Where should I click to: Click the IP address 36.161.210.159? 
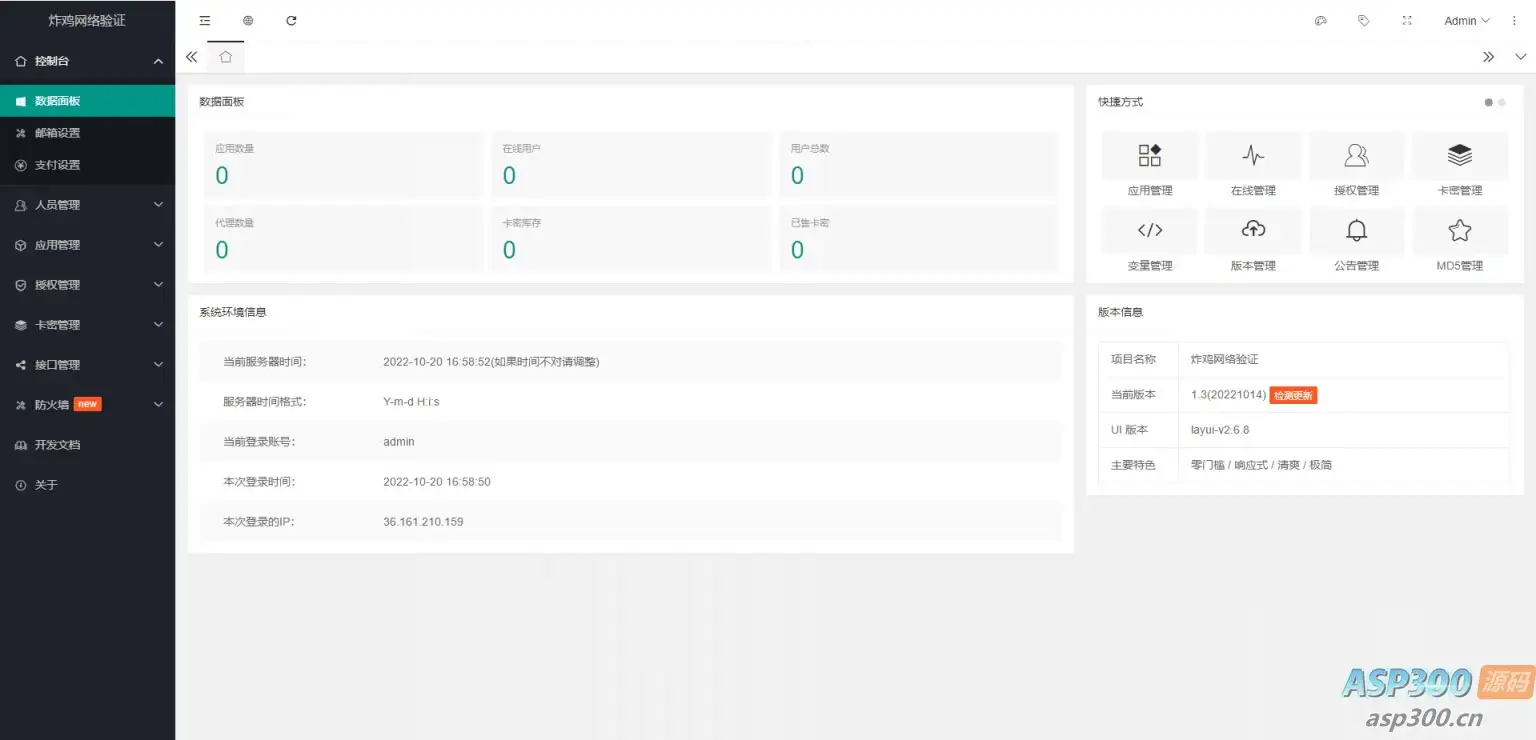click(x=423, y=522)
